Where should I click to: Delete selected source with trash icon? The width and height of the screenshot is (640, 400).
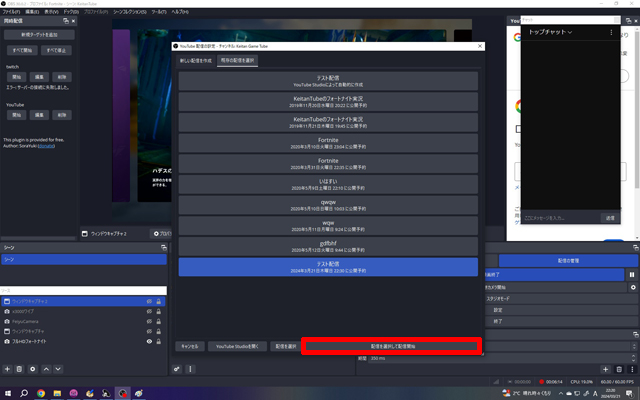pyautogui.click(x=19, y=369)
